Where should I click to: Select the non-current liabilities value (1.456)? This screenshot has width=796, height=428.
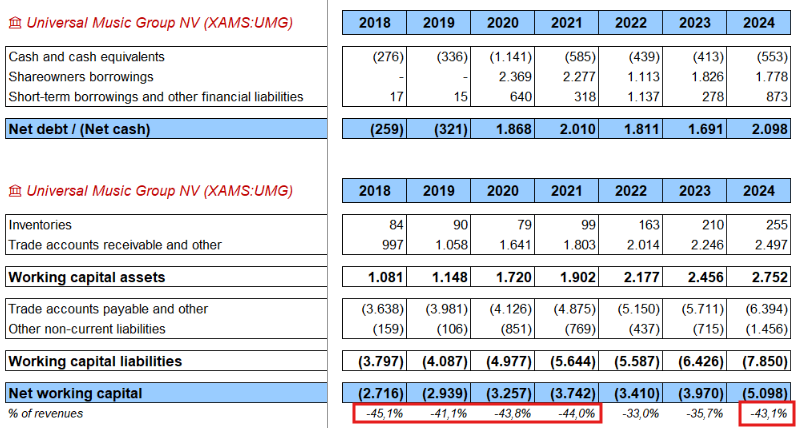pos(767,329)
